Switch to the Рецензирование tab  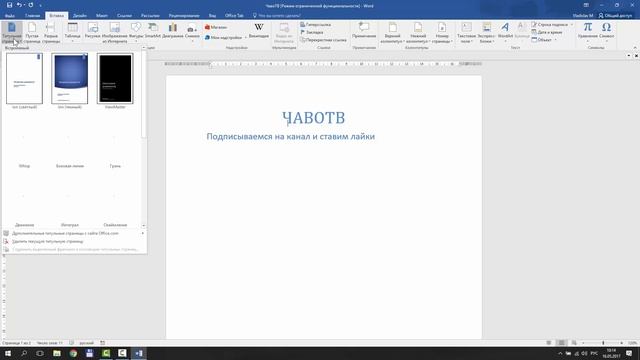point(184,16)
